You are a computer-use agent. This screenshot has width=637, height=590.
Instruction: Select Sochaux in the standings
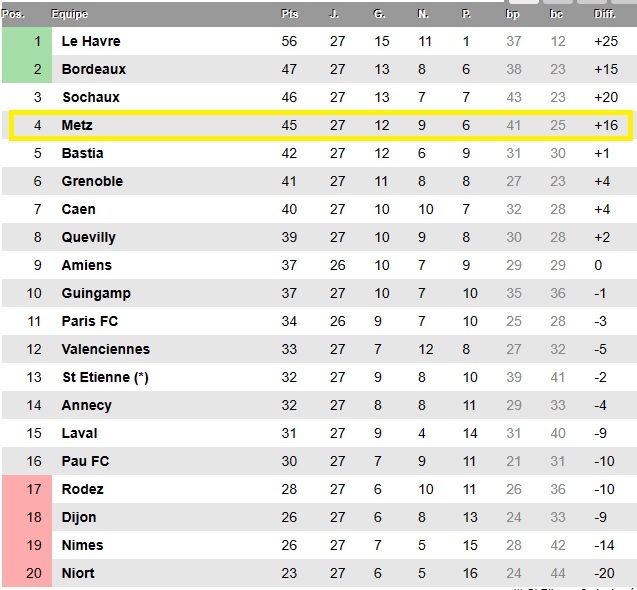91,97
